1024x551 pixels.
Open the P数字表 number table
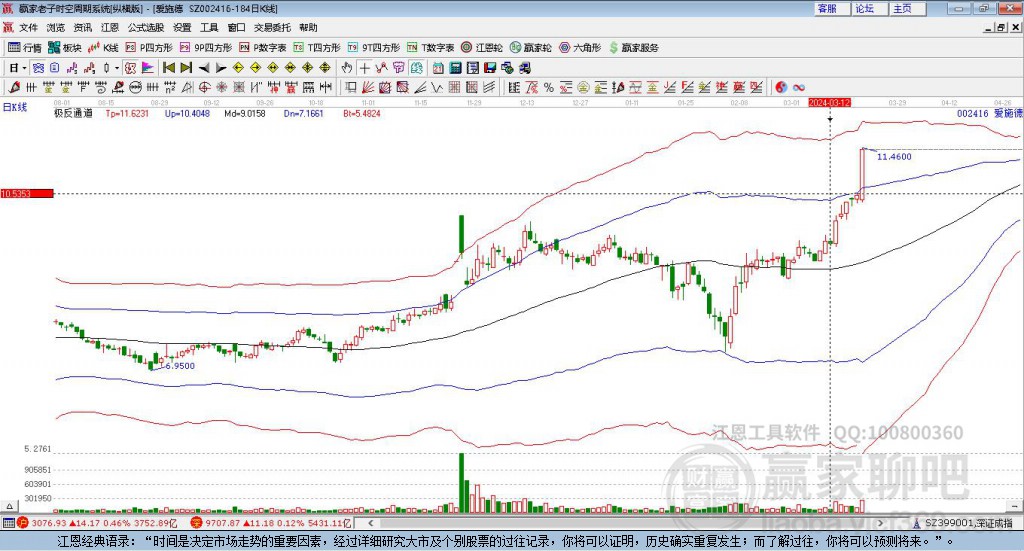263,48
